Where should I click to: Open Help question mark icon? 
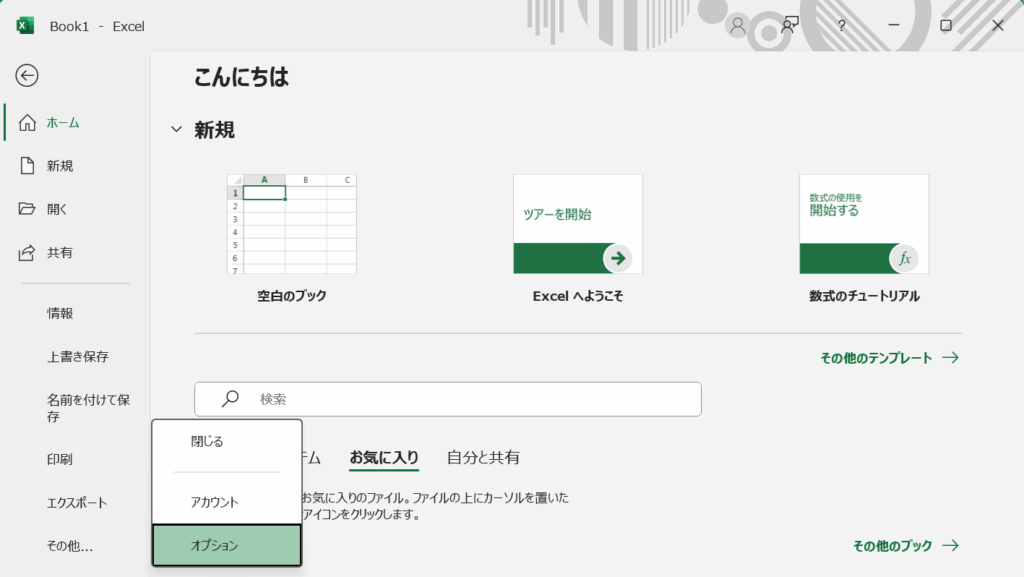pyautogui.click(x=841, y=26)
